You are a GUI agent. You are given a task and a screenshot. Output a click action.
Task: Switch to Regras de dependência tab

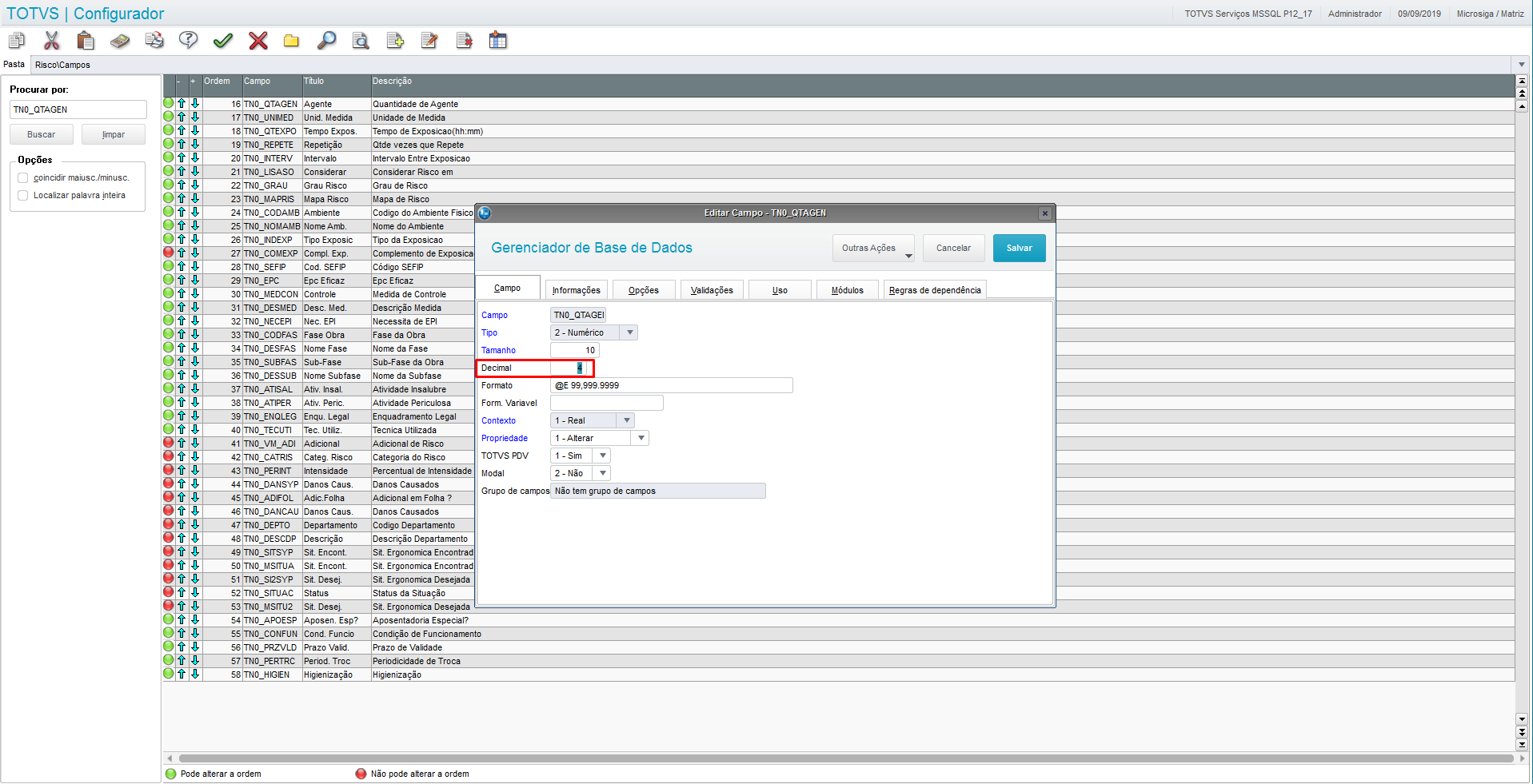pos(935,290)
